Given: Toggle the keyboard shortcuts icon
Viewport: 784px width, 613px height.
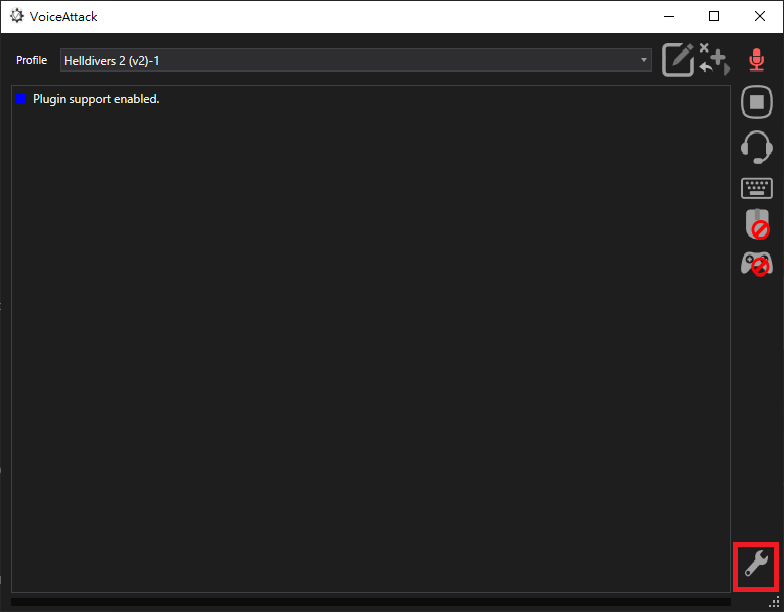Looking at the screenshot, I should point(756,188).
